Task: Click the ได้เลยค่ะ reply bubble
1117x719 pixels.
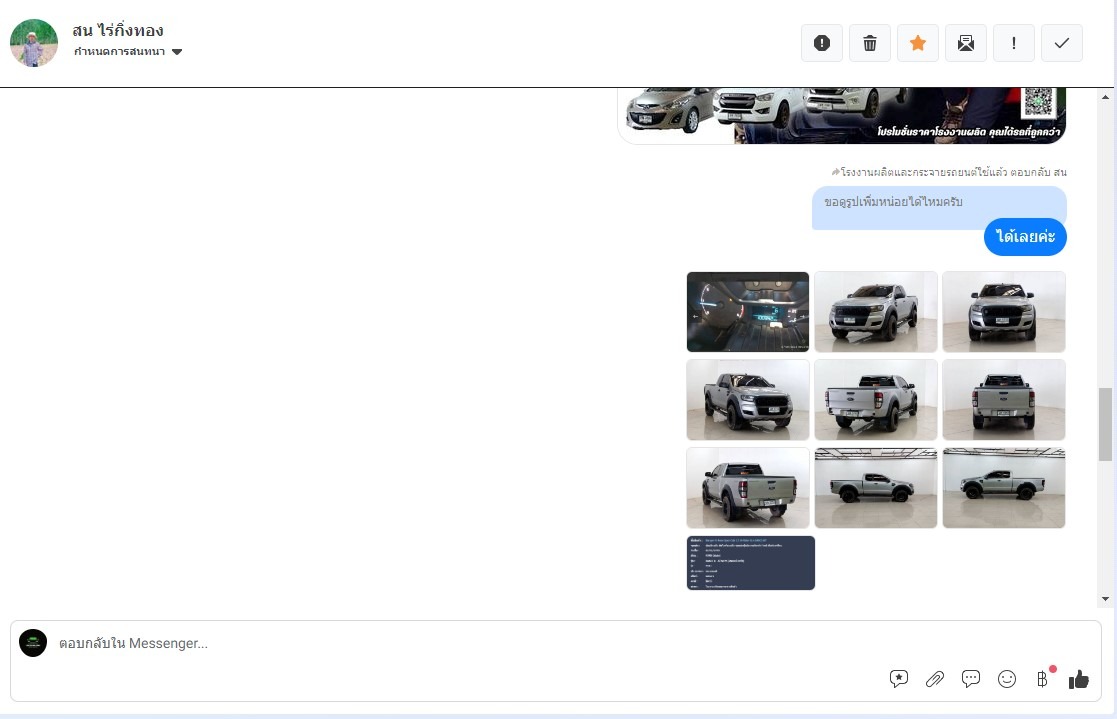Action: point(1025,237)
